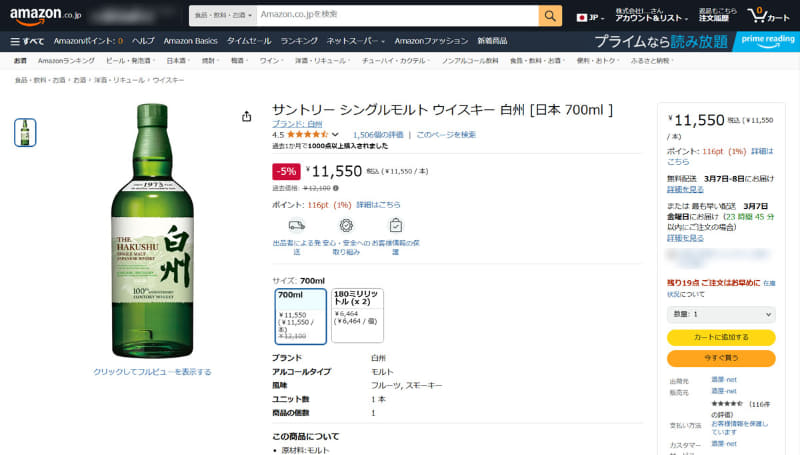This screenshot has height=455, width=800.
Task: Open 詳細はこちら points link under price
Action: (378, 205)
